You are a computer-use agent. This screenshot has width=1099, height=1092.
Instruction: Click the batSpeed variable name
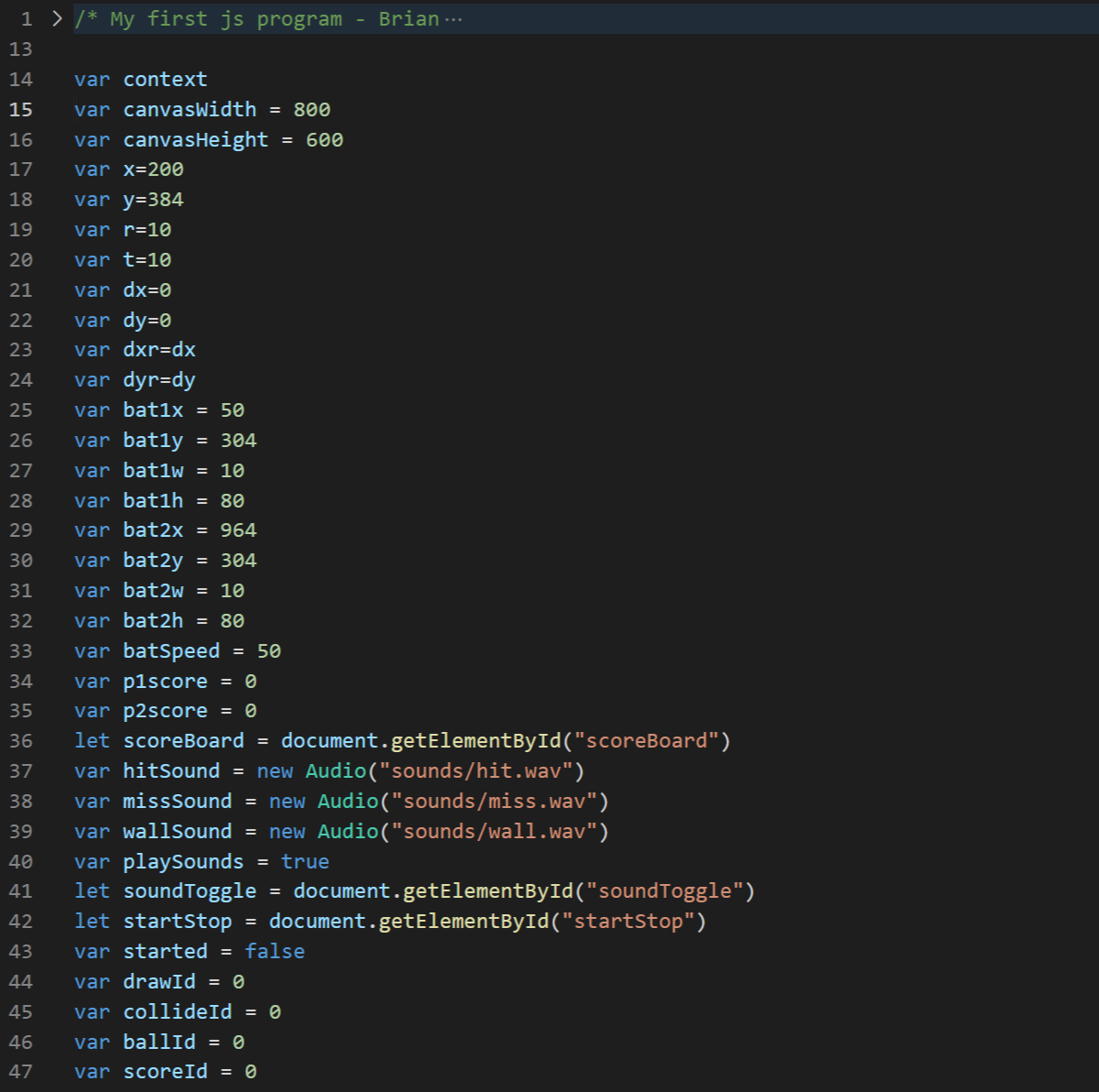(x=171, y=651)
